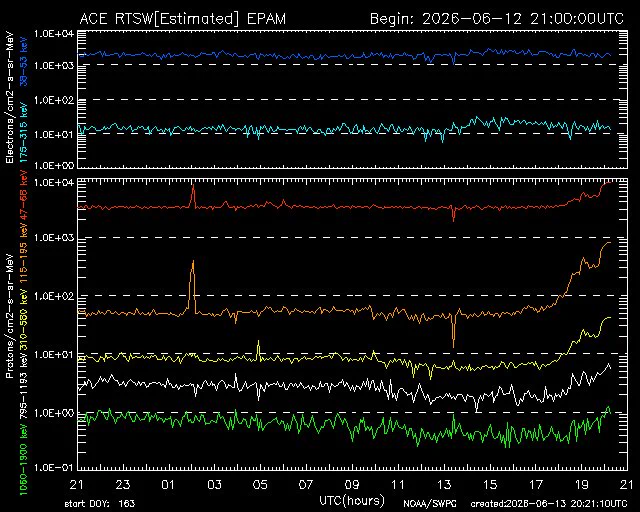
Task: Click the NOAA/SWPC credit text
Action: coord(430,504)
